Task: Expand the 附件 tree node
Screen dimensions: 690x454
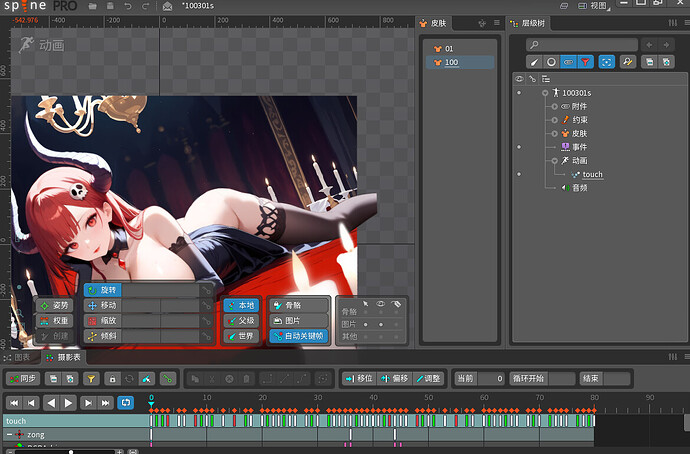Action: (554, 106)
